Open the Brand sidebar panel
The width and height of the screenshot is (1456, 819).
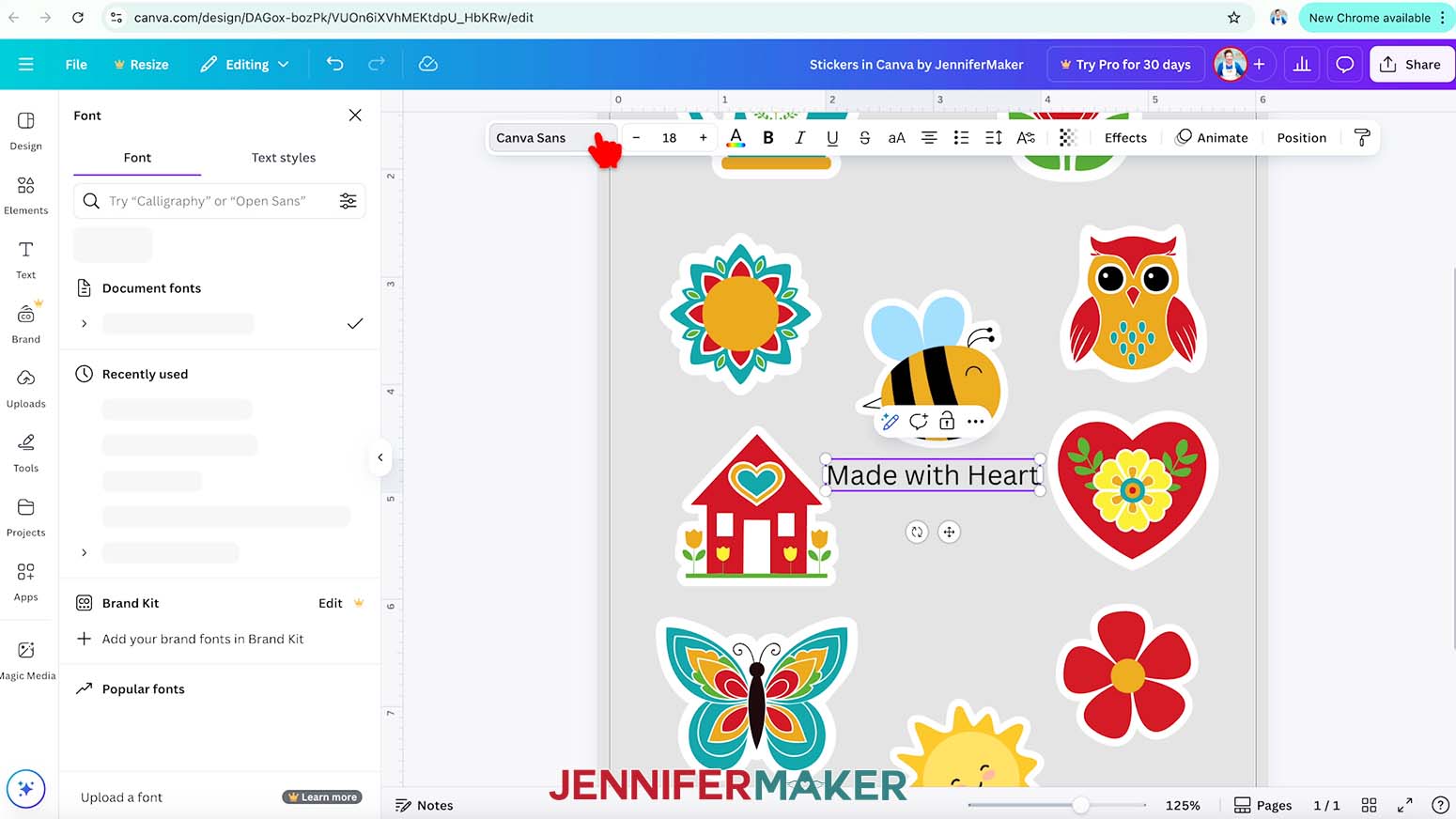pyautogui.click(x=25, y=324)
